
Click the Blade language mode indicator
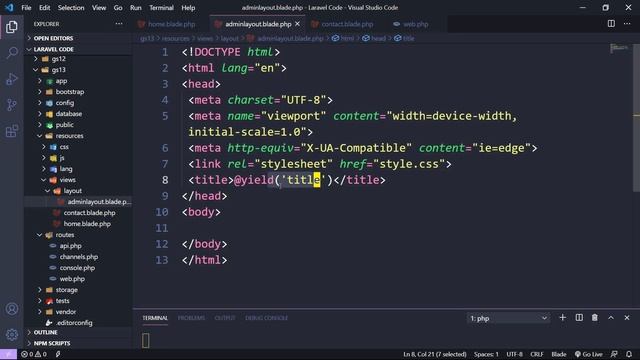coord(559,354)
